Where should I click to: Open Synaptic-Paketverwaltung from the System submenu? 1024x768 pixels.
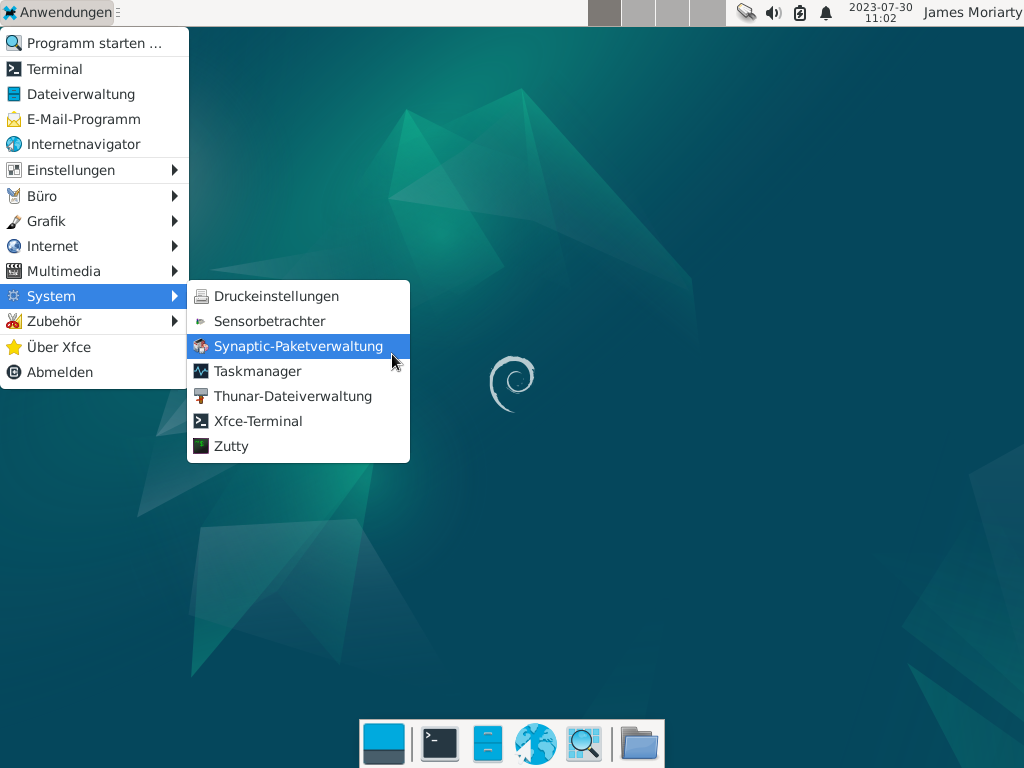tap(298, 346)
